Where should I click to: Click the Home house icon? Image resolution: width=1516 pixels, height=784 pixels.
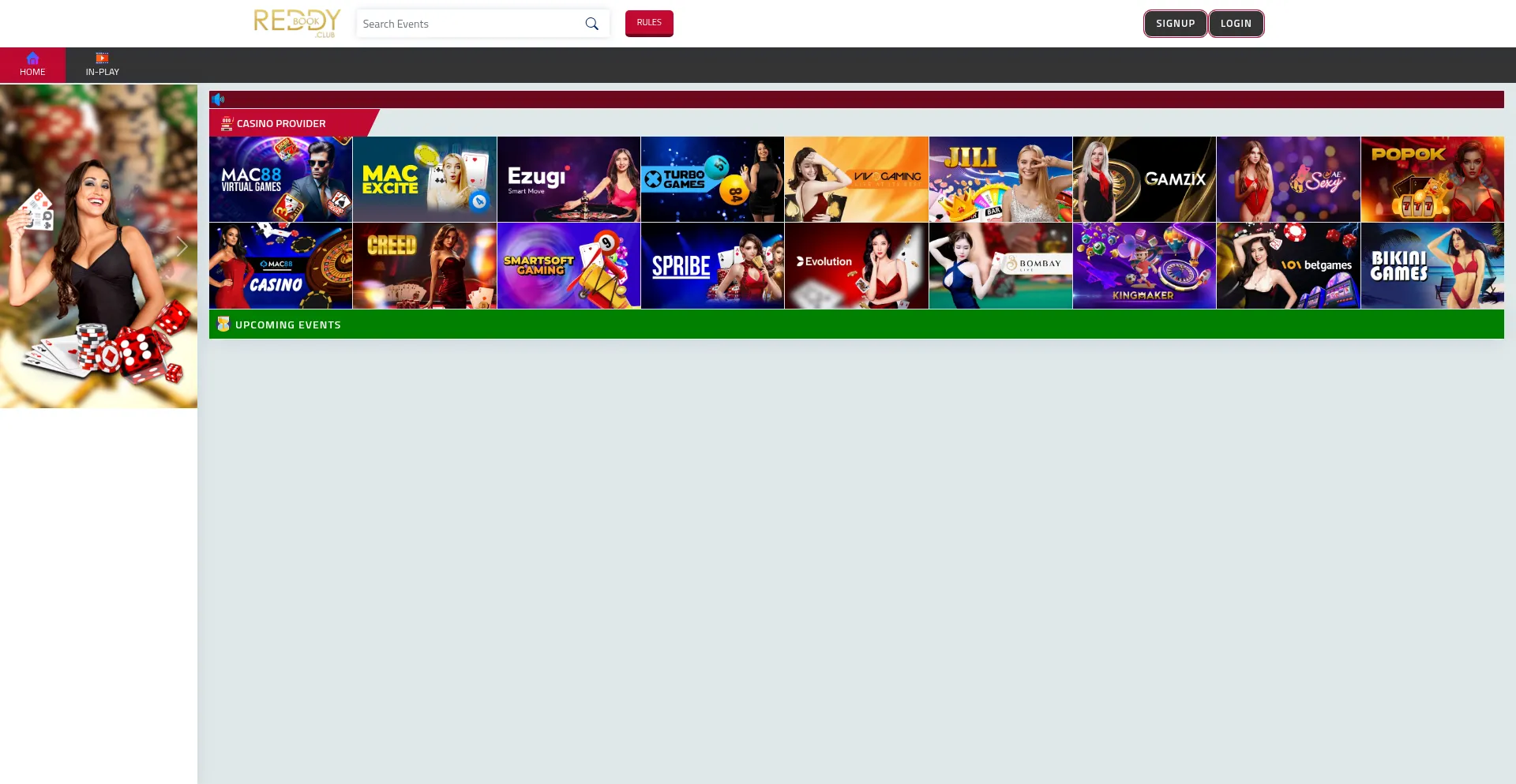click(32, 58)
